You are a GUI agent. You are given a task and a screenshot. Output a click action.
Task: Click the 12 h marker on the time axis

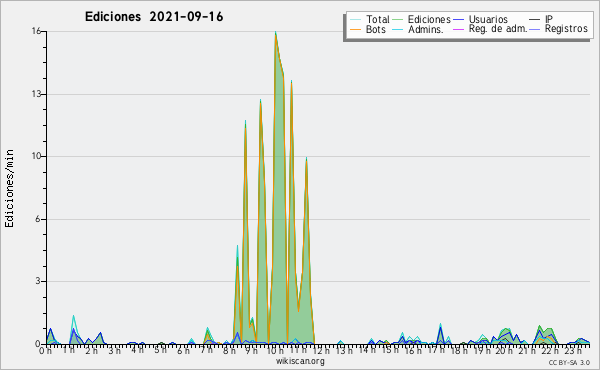click(321, 351)
